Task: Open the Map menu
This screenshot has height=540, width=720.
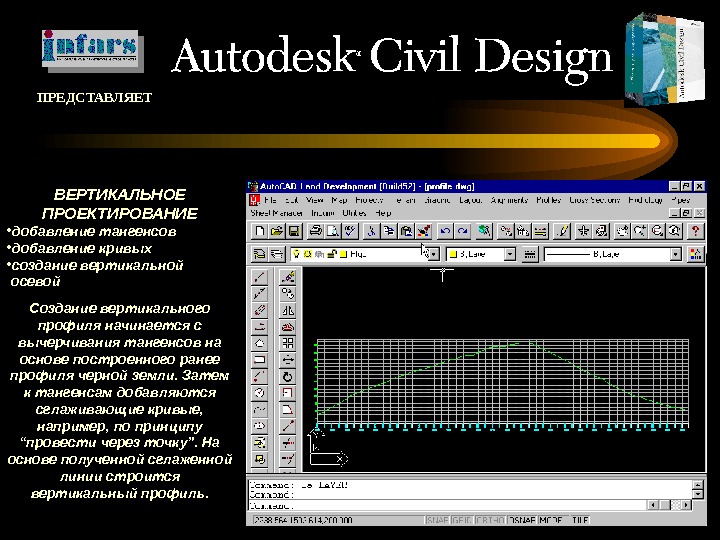Action: click(339, 200)
